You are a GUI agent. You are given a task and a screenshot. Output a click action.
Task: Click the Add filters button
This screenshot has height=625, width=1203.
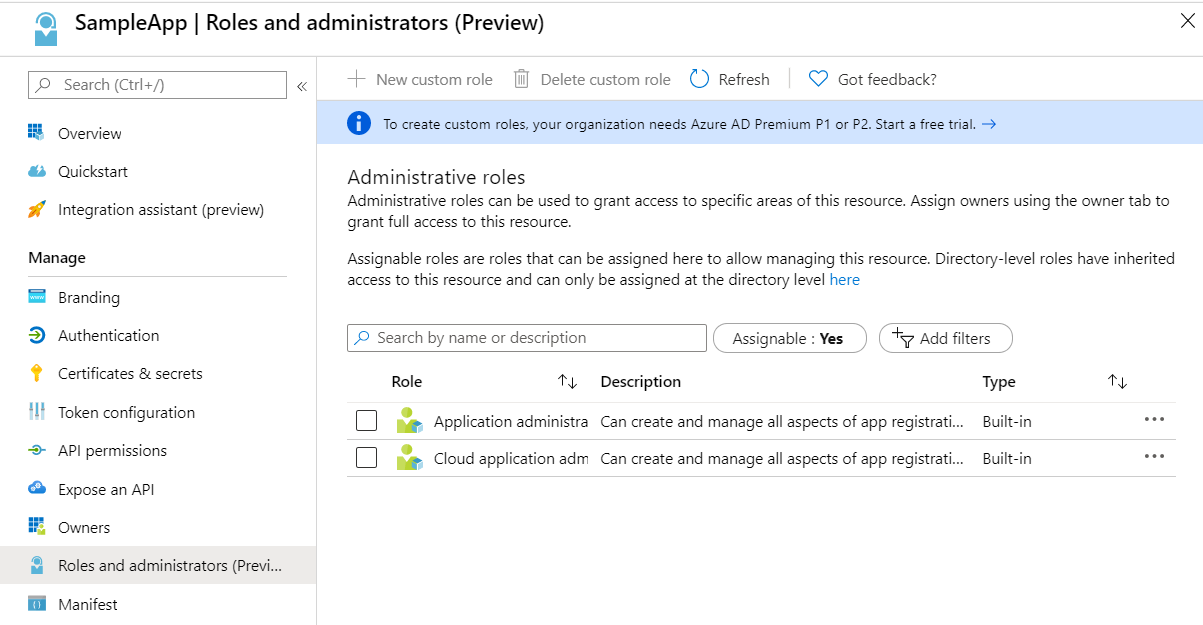click(x=945, y=339)
